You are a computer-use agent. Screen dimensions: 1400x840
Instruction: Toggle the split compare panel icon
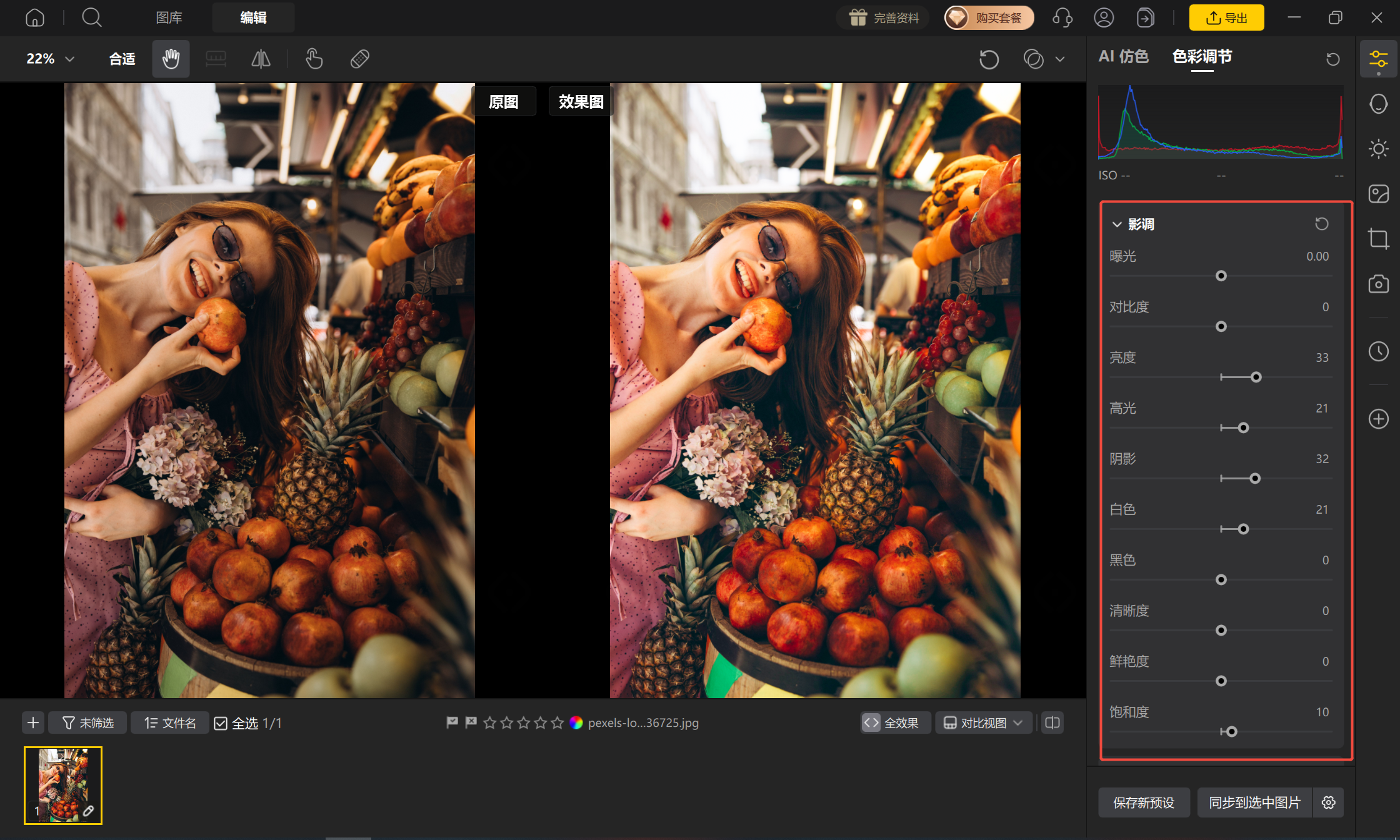pyautogui.click(x=1052, y=723)
